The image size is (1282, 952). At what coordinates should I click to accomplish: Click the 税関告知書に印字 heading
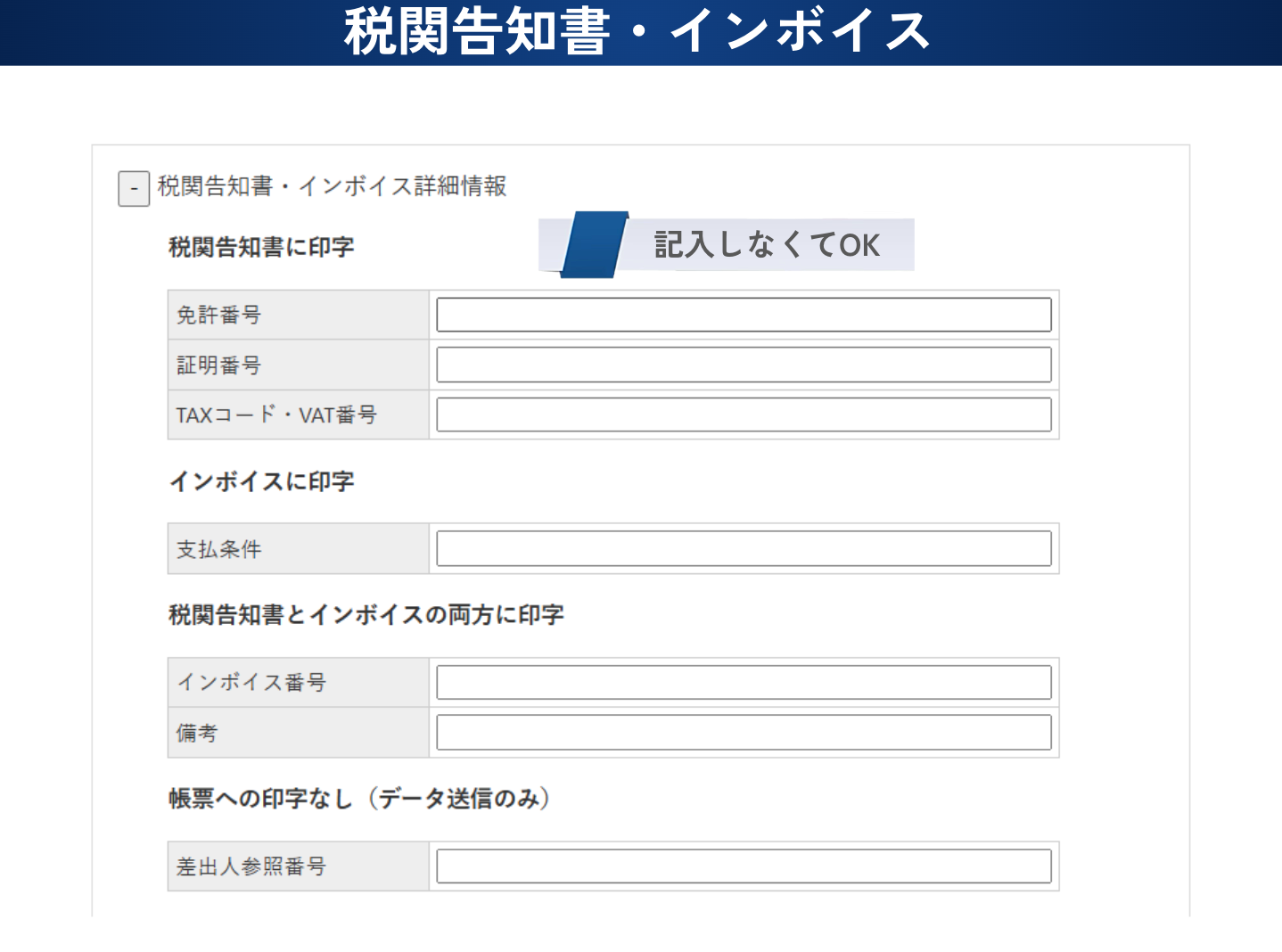tap(261, 247)
